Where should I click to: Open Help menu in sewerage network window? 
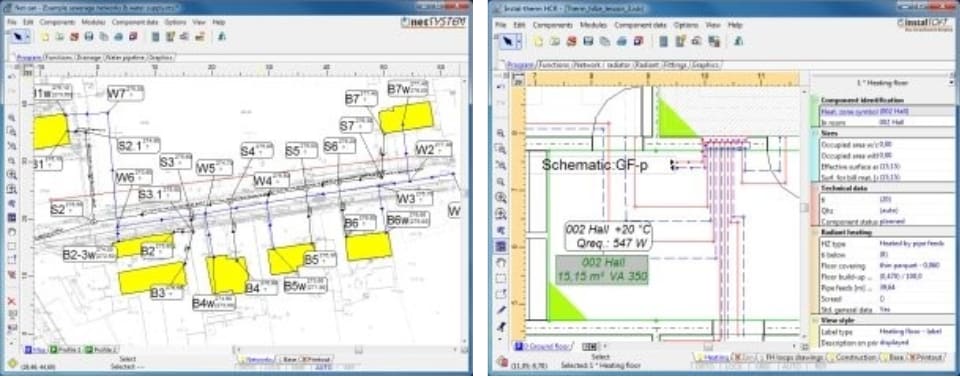(x=219, y=22)
